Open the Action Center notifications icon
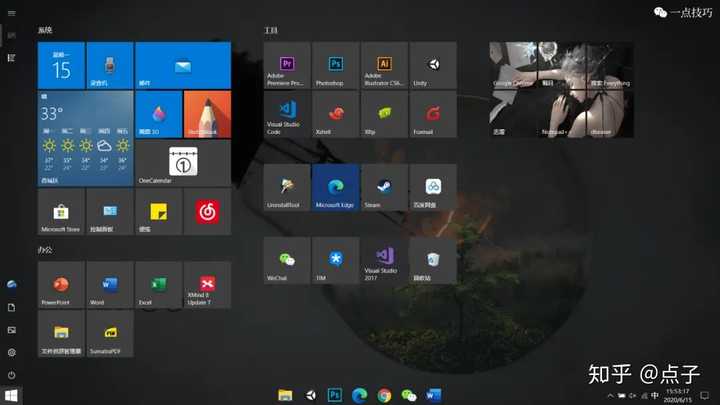Viewport: 720px width, 405px height. 705,395
